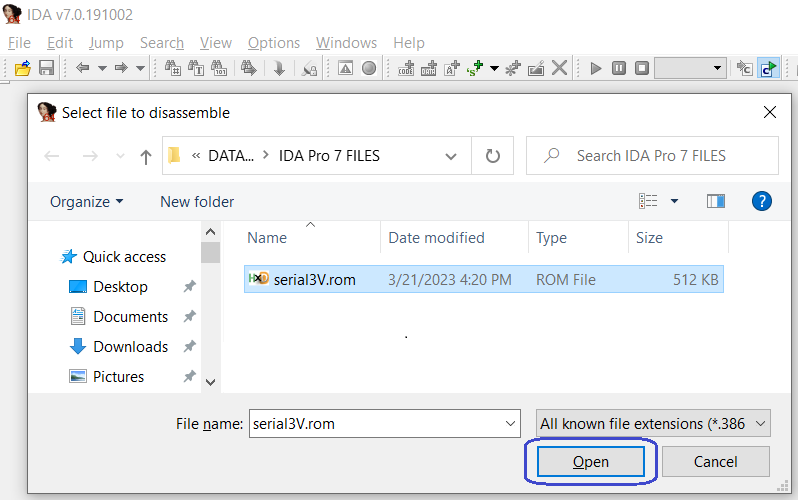Click the search text binoculars icon

click(196, 68)
